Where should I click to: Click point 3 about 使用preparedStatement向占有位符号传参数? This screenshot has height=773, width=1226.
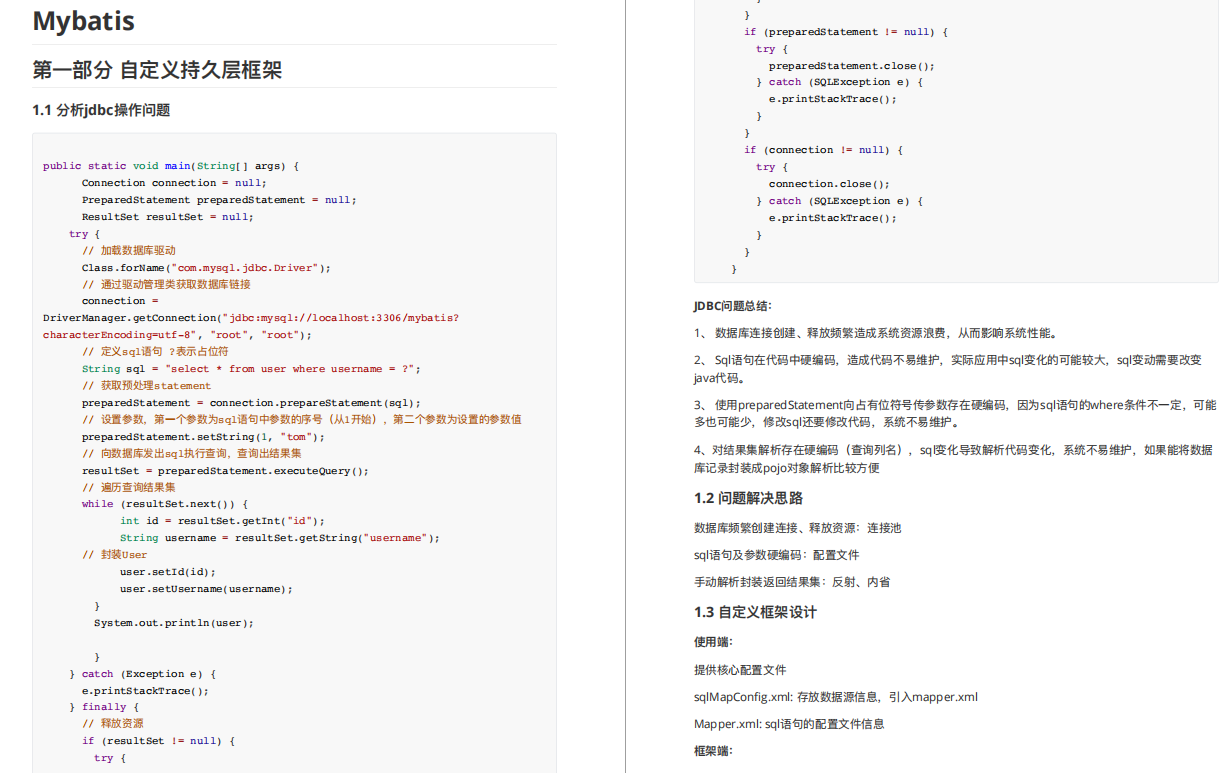955,414
